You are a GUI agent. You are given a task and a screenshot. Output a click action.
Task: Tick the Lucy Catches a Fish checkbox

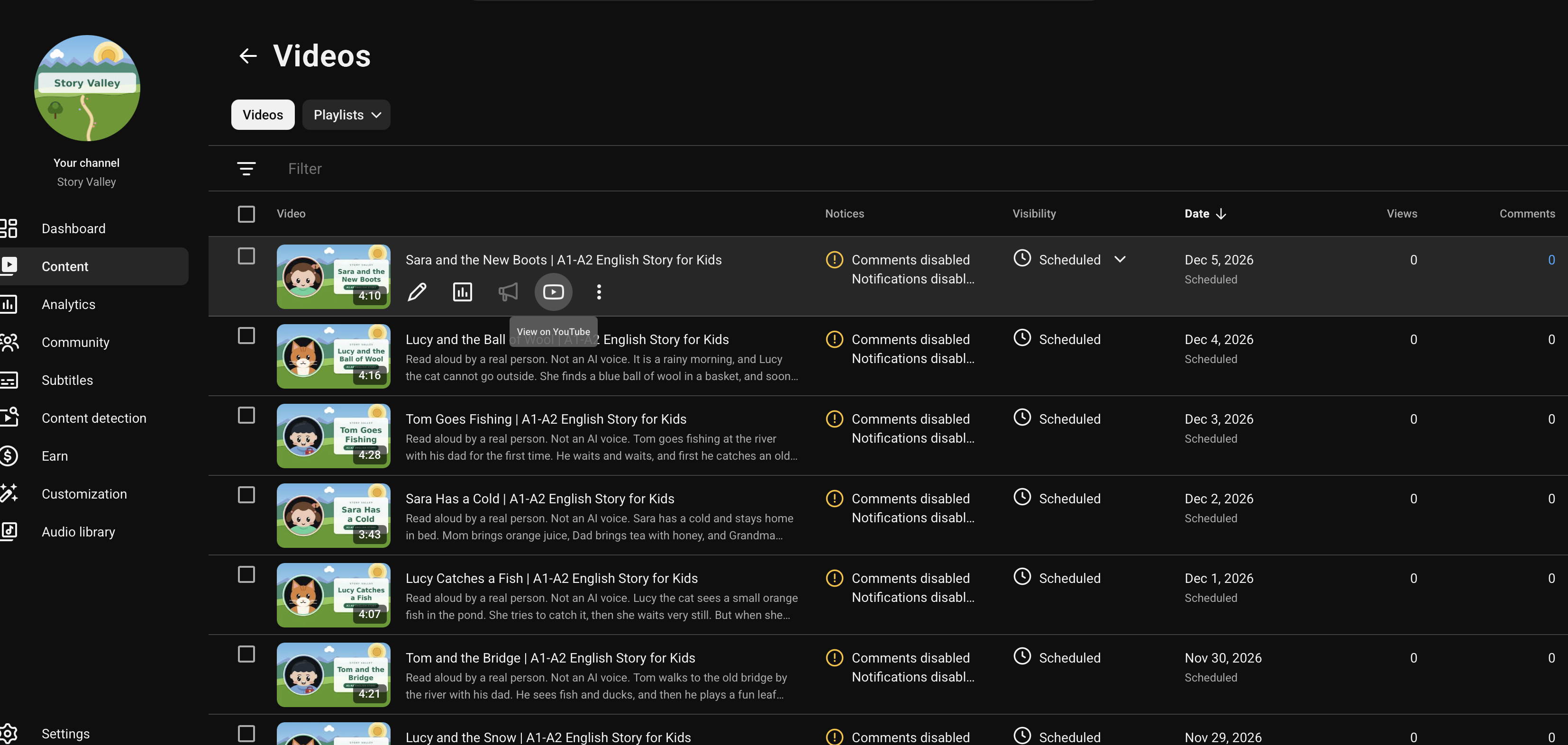[x=246, y=574]
